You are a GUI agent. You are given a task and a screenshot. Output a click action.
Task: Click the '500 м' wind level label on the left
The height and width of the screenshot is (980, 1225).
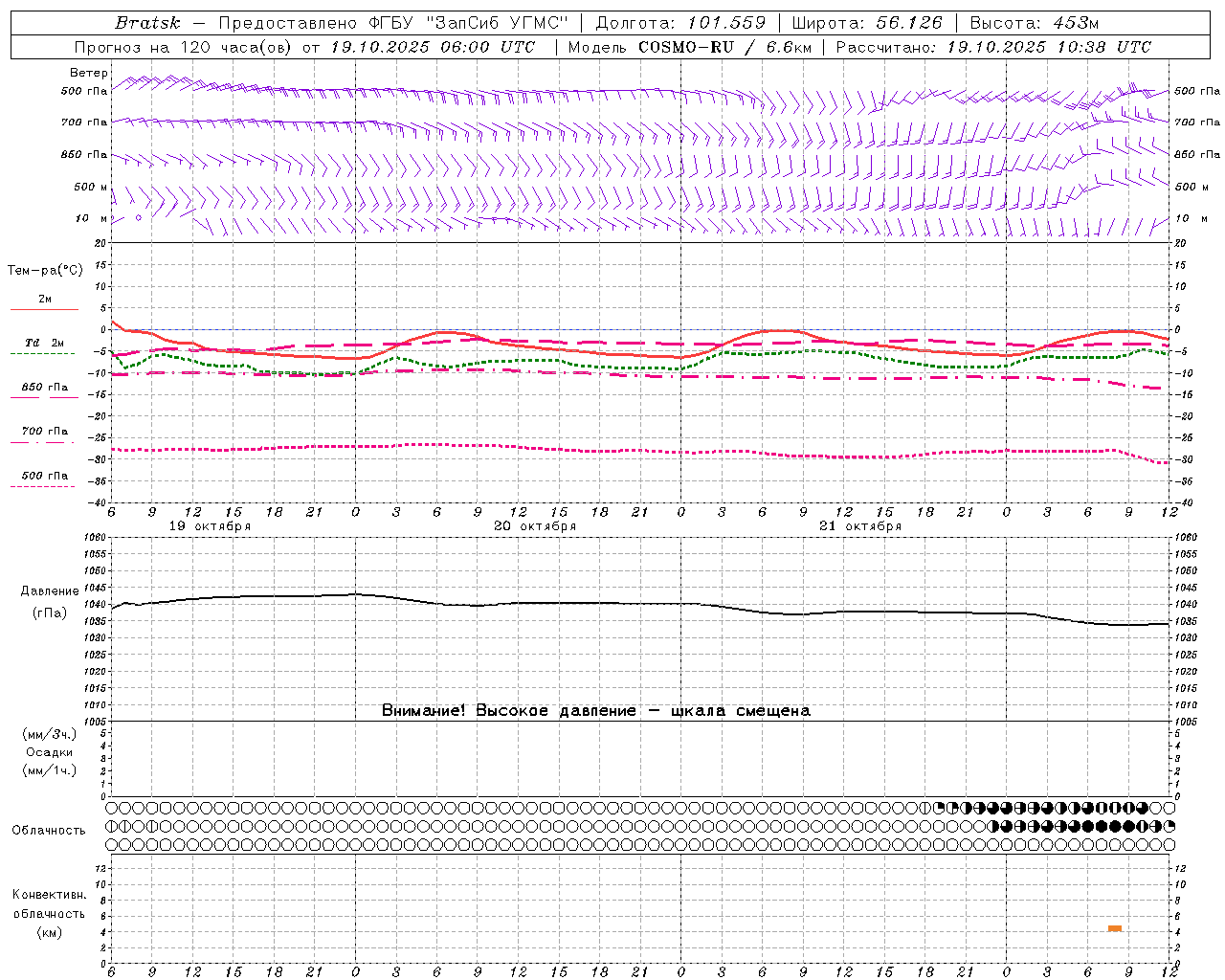point(91,187)
